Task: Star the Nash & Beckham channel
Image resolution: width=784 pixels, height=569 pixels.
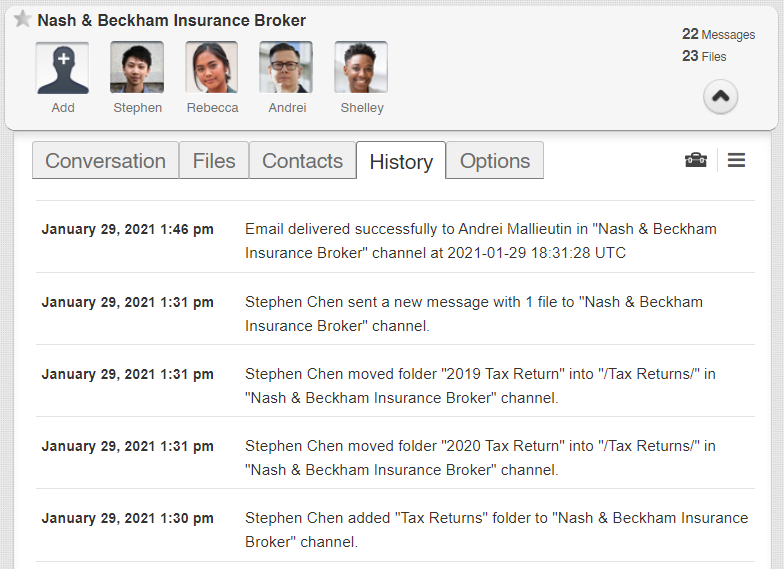Action: point(22,19)
